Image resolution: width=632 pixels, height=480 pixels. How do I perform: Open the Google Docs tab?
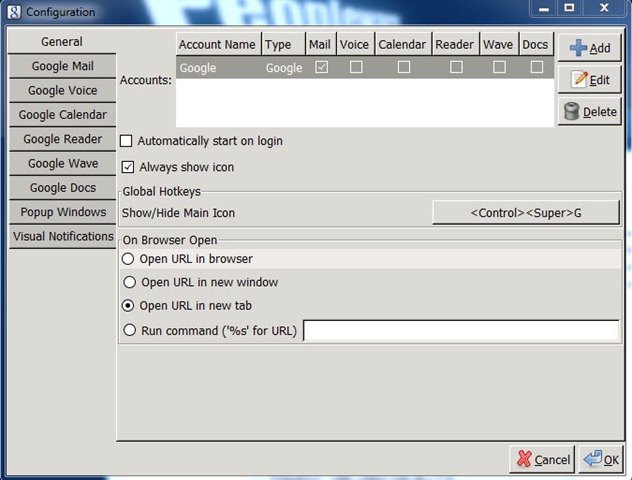coord(62,187)
